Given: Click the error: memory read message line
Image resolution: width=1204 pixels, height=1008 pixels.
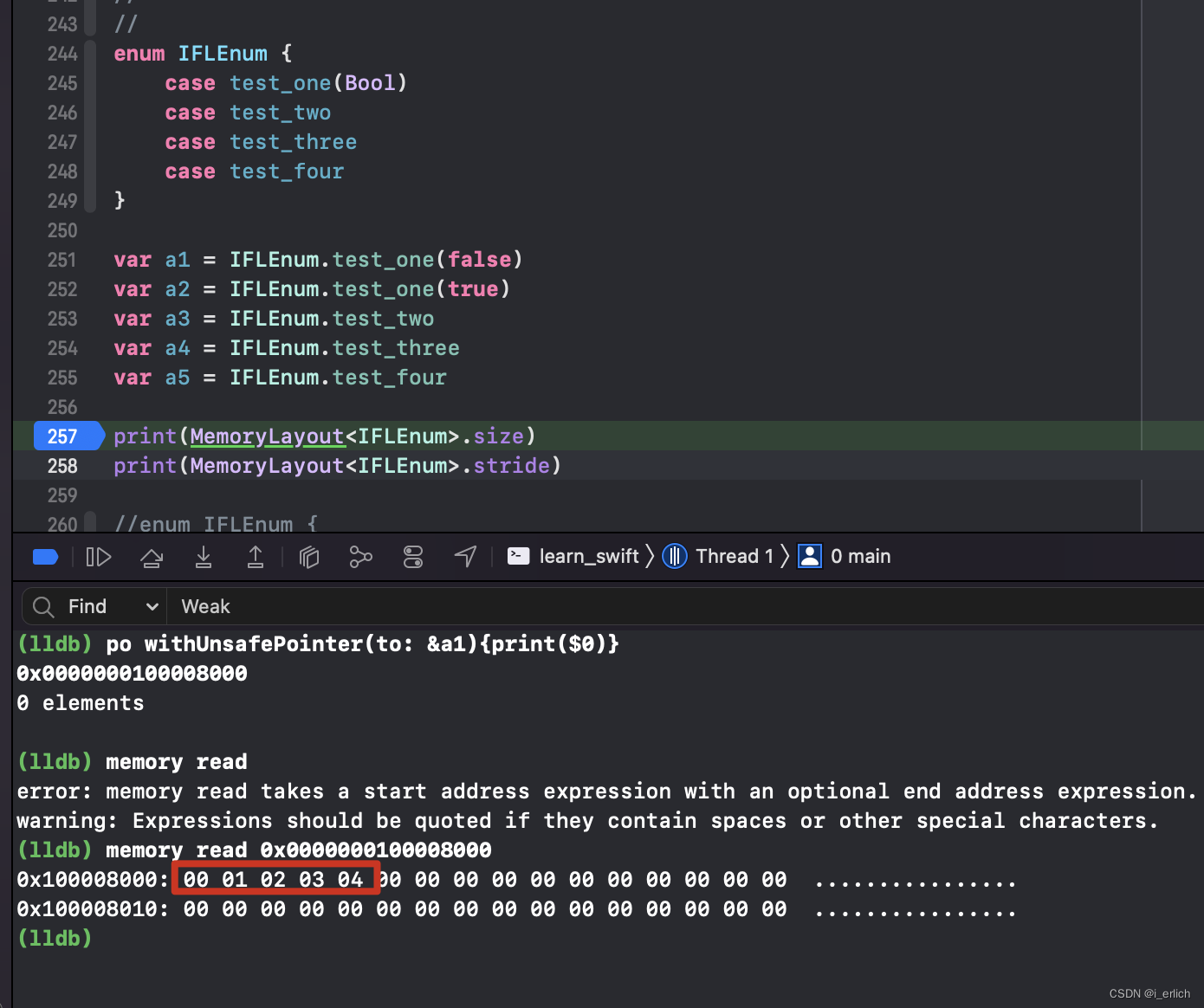Looking at the screenshot, I should (x=606, y=792).
